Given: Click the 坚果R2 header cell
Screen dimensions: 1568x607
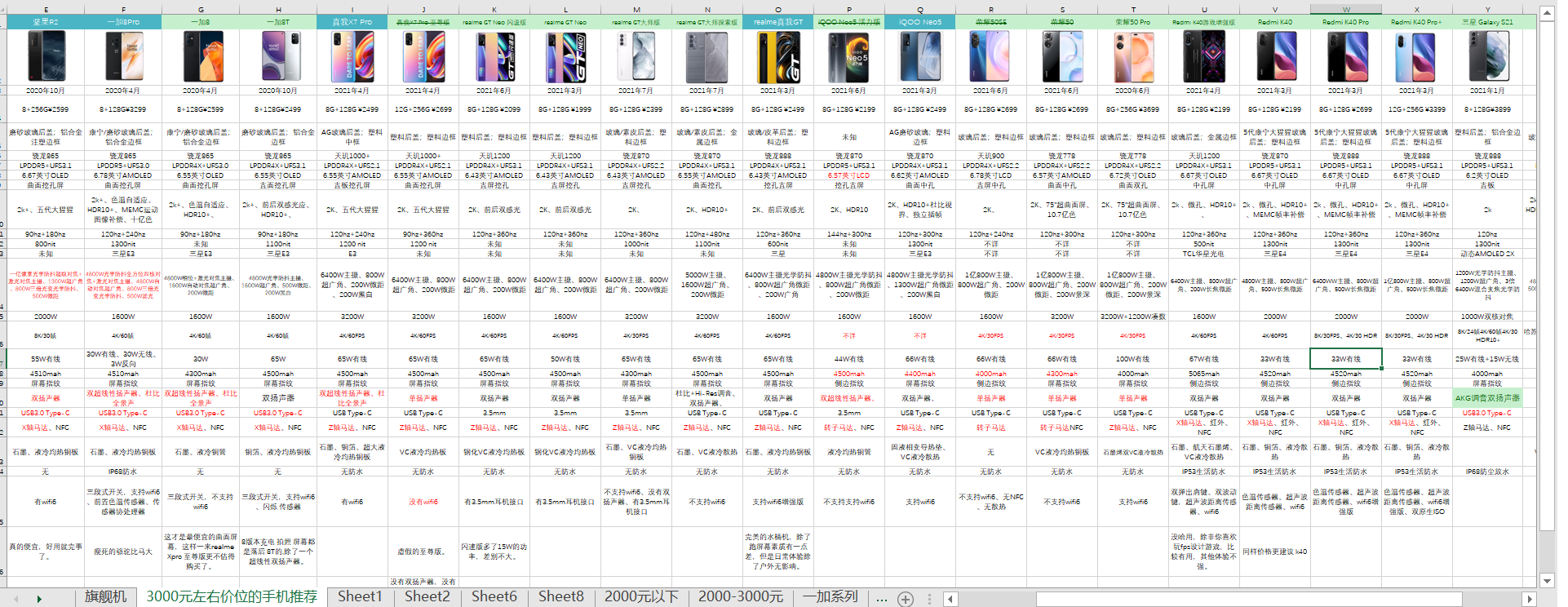Looking at the screenshot, I should click(x=46, y=22).
